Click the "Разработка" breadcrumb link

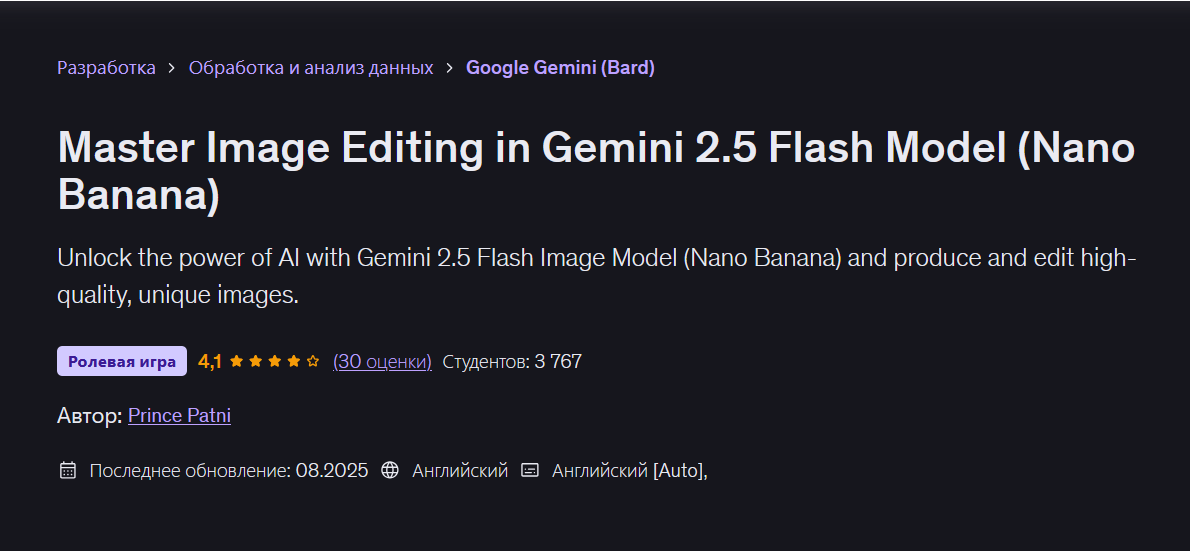[106, 68]
